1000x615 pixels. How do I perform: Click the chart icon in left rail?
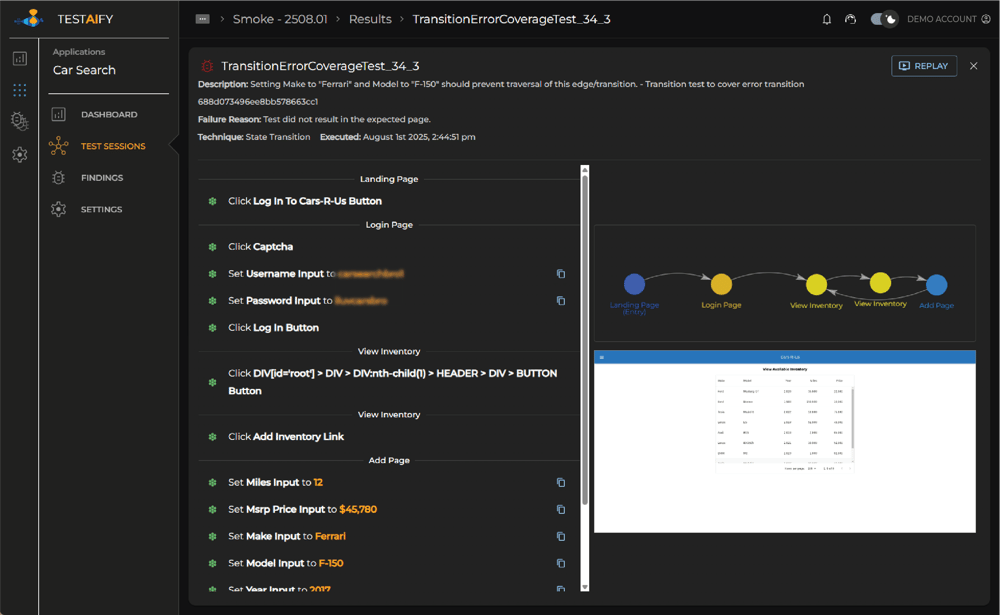coord(20,59)
